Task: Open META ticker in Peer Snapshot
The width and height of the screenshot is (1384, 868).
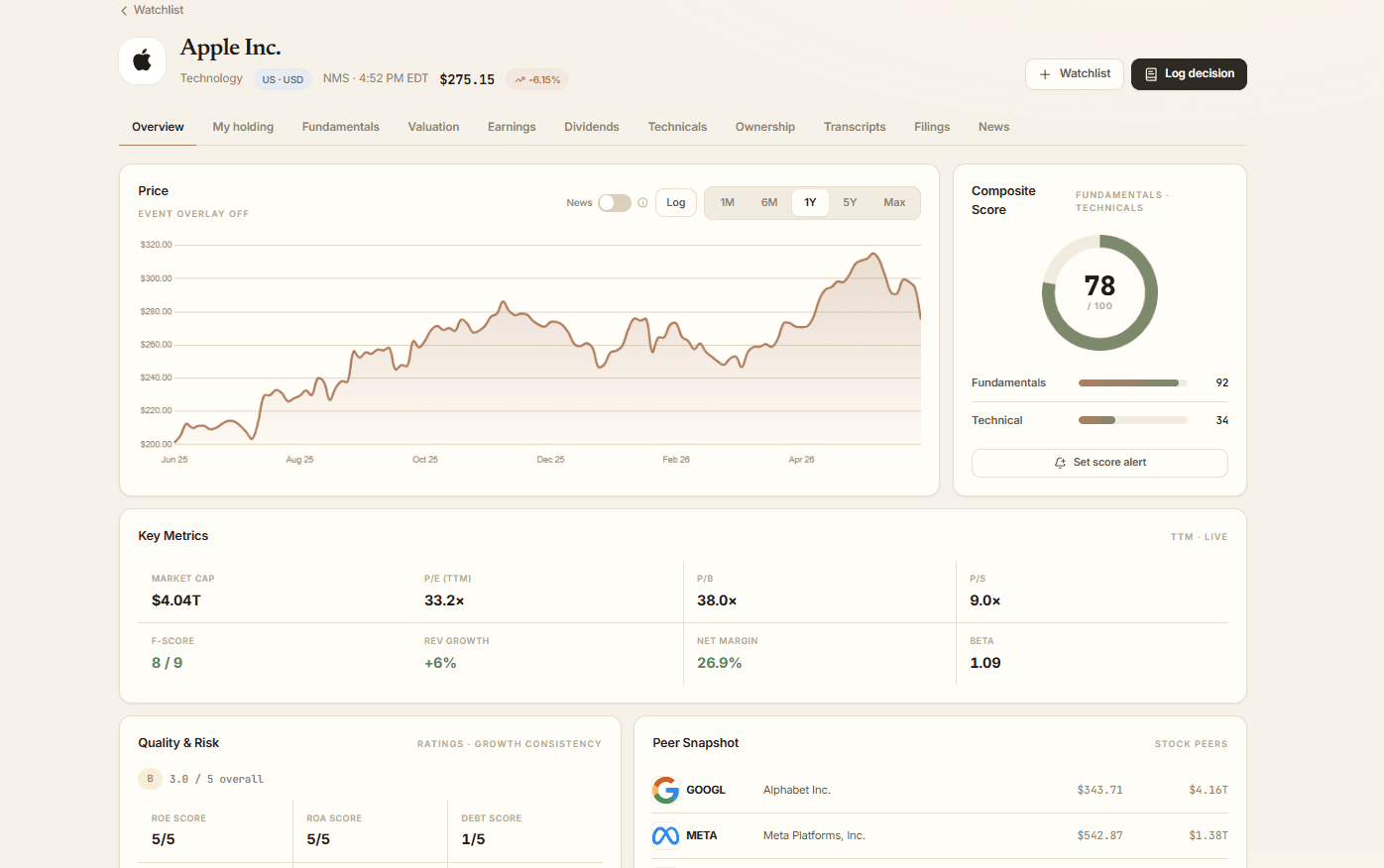Action: (x=702, y=835)
